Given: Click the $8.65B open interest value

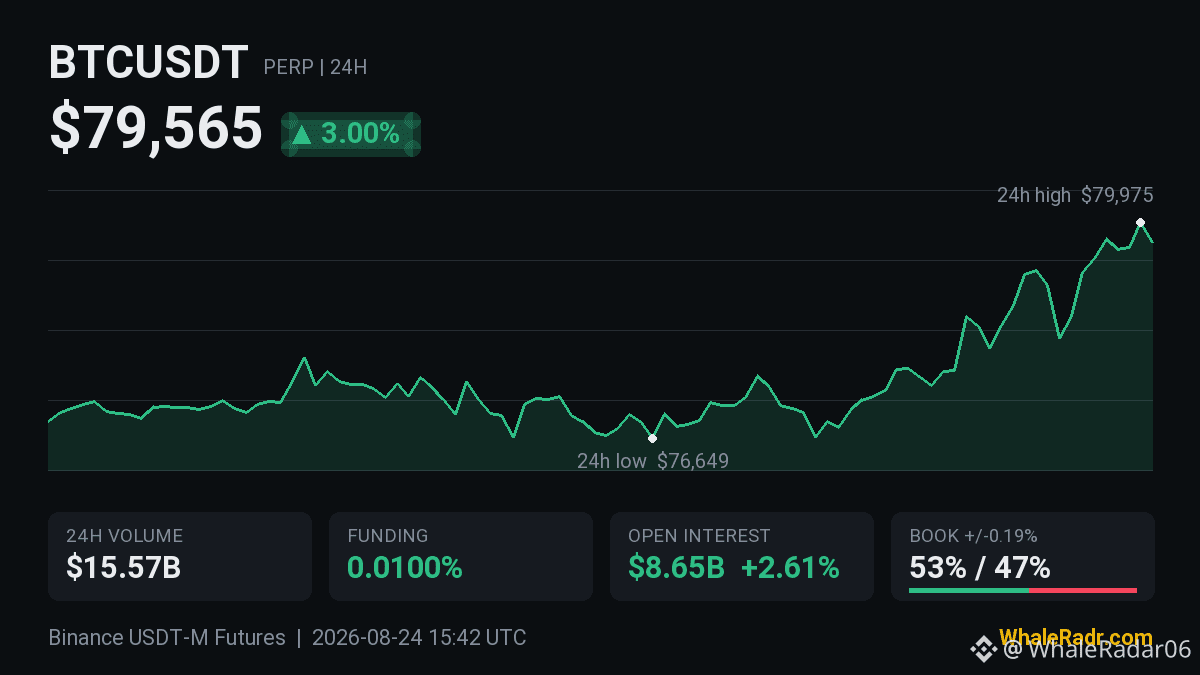Looking at the screenshot, I should (x=676, y=568).
